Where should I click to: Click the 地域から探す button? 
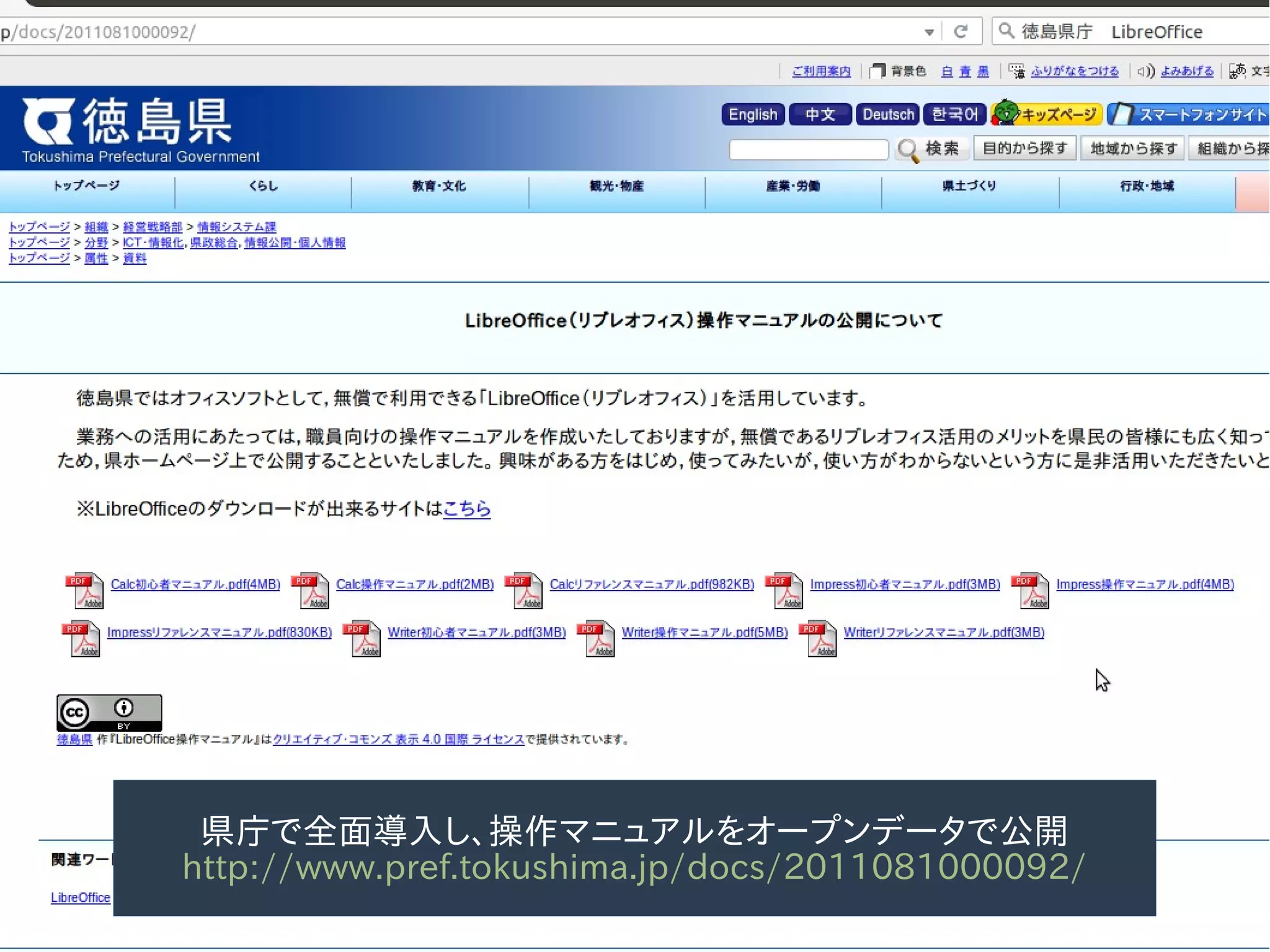(1132, 148)
